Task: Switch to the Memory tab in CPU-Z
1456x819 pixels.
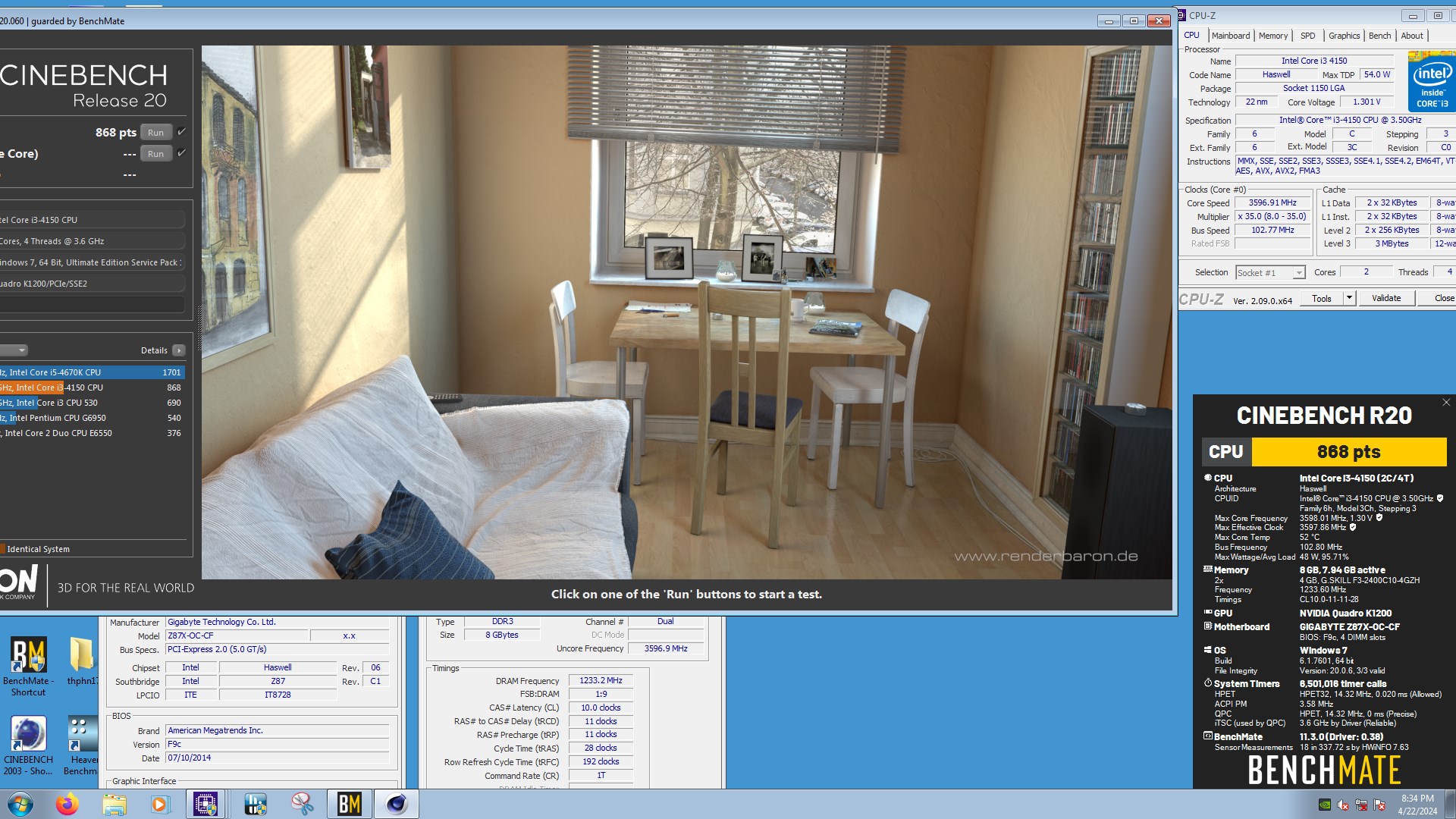Action: point(1273,36)
